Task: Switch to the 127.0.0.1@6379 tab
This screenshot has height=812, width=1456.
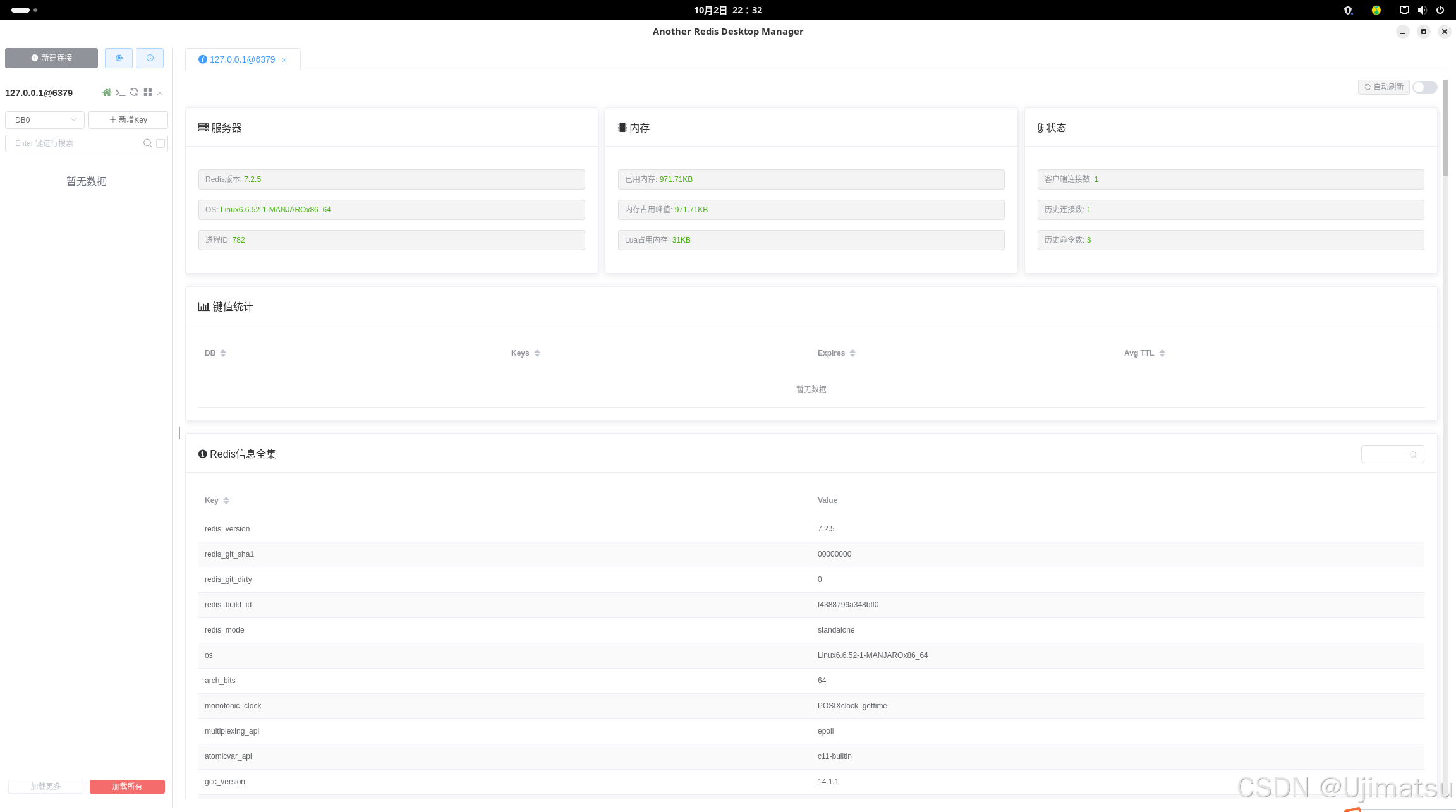Action: tap(242, 59)
